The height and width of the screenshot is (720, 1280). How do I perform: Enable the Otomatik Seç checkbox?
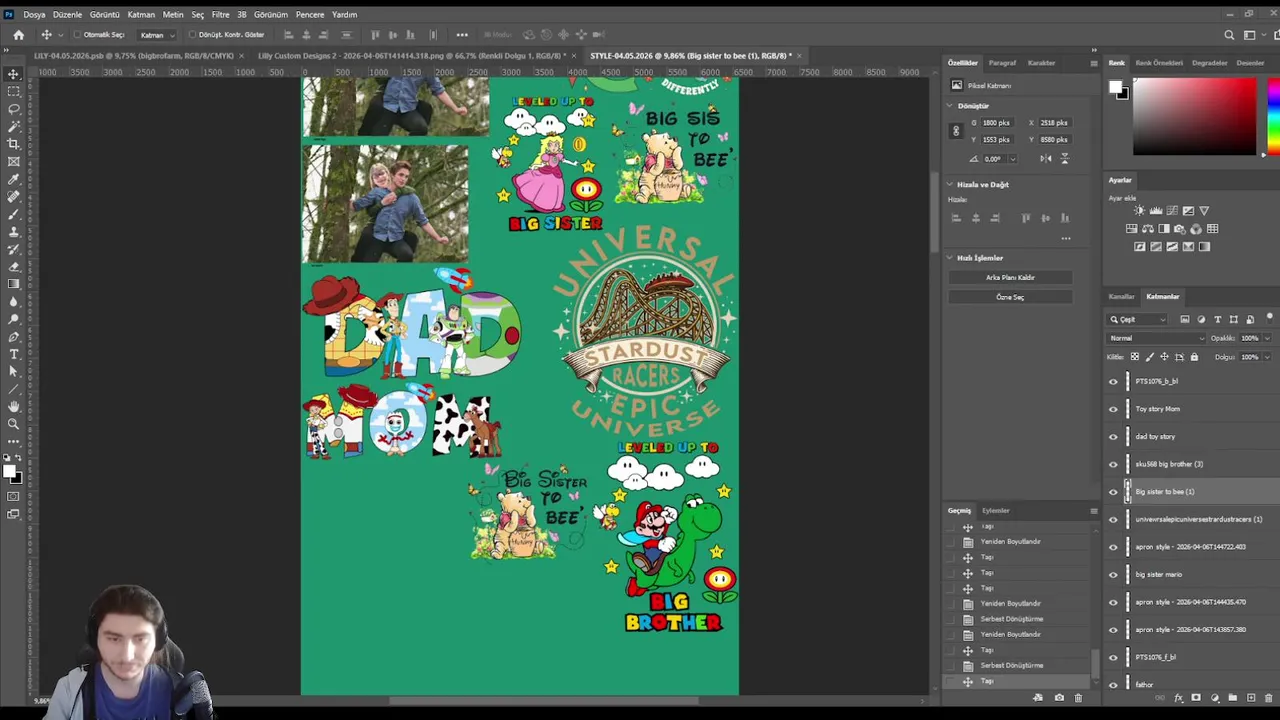[78, 35]
